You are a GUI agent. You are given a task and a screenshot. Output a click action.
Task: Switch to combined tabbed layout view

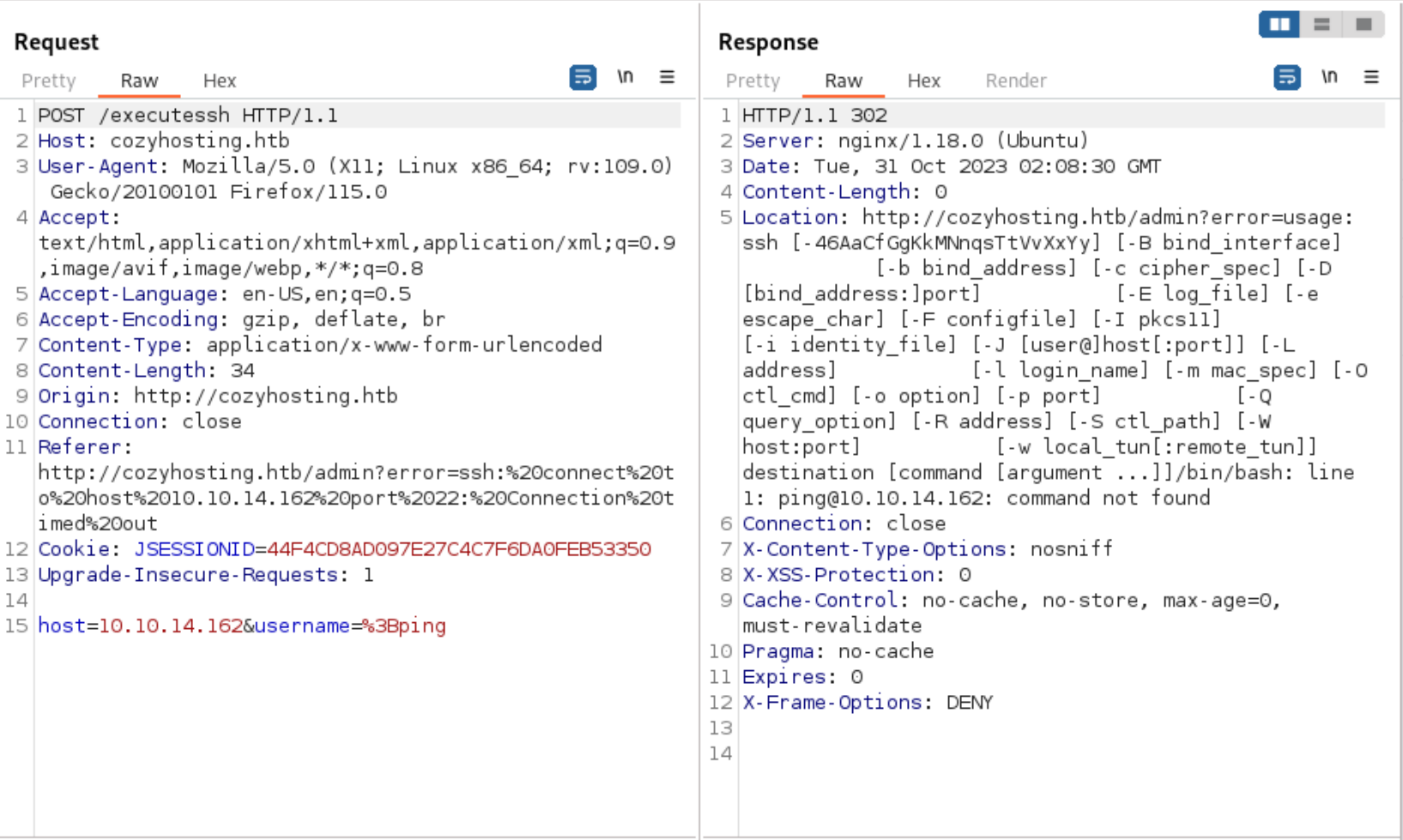pos(1364,24)
